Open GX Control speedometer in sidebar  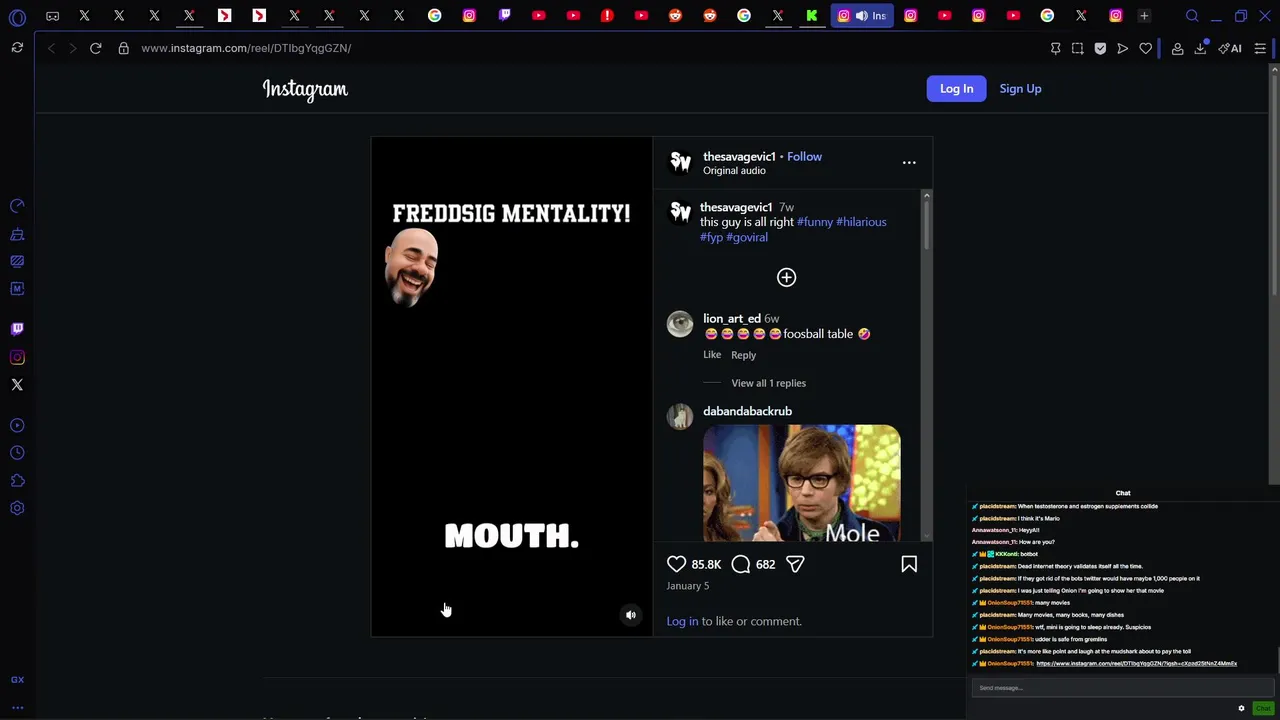tap(17, 206)
